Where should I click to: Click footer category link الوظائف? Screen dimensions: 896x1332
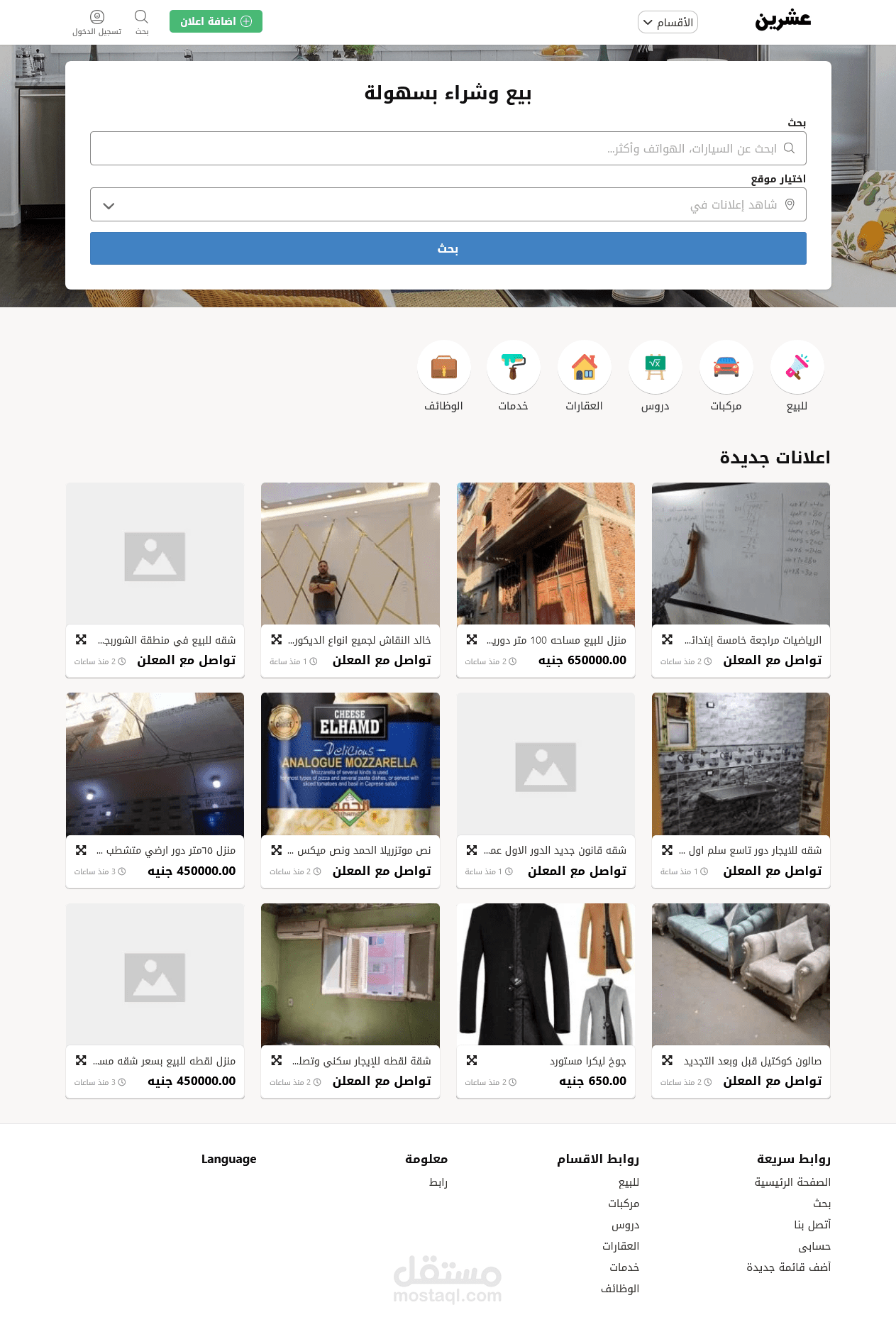[620, 1289]
